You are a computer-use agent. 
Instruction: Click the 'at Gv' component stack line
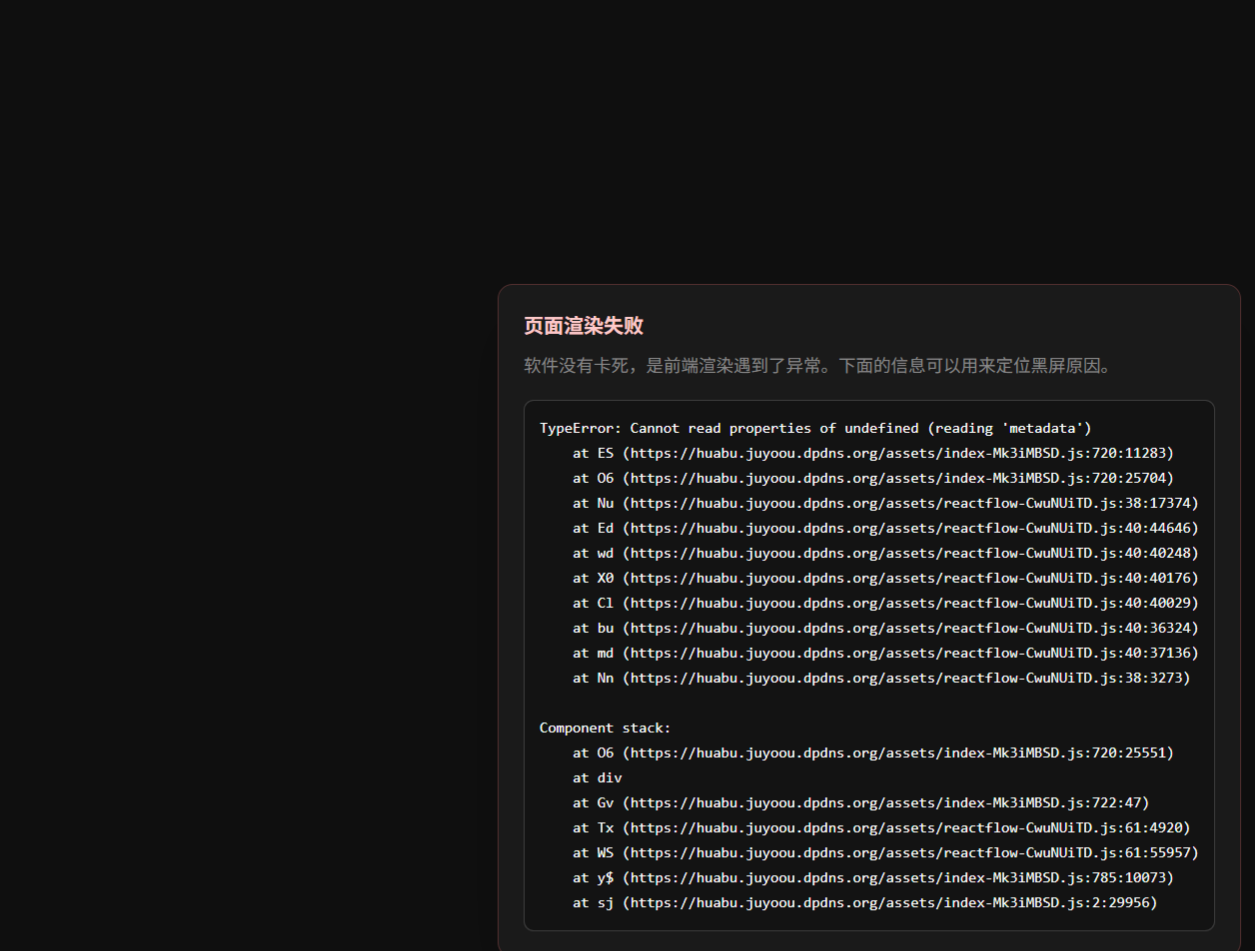pyautogui.click(x=861, y=803)
